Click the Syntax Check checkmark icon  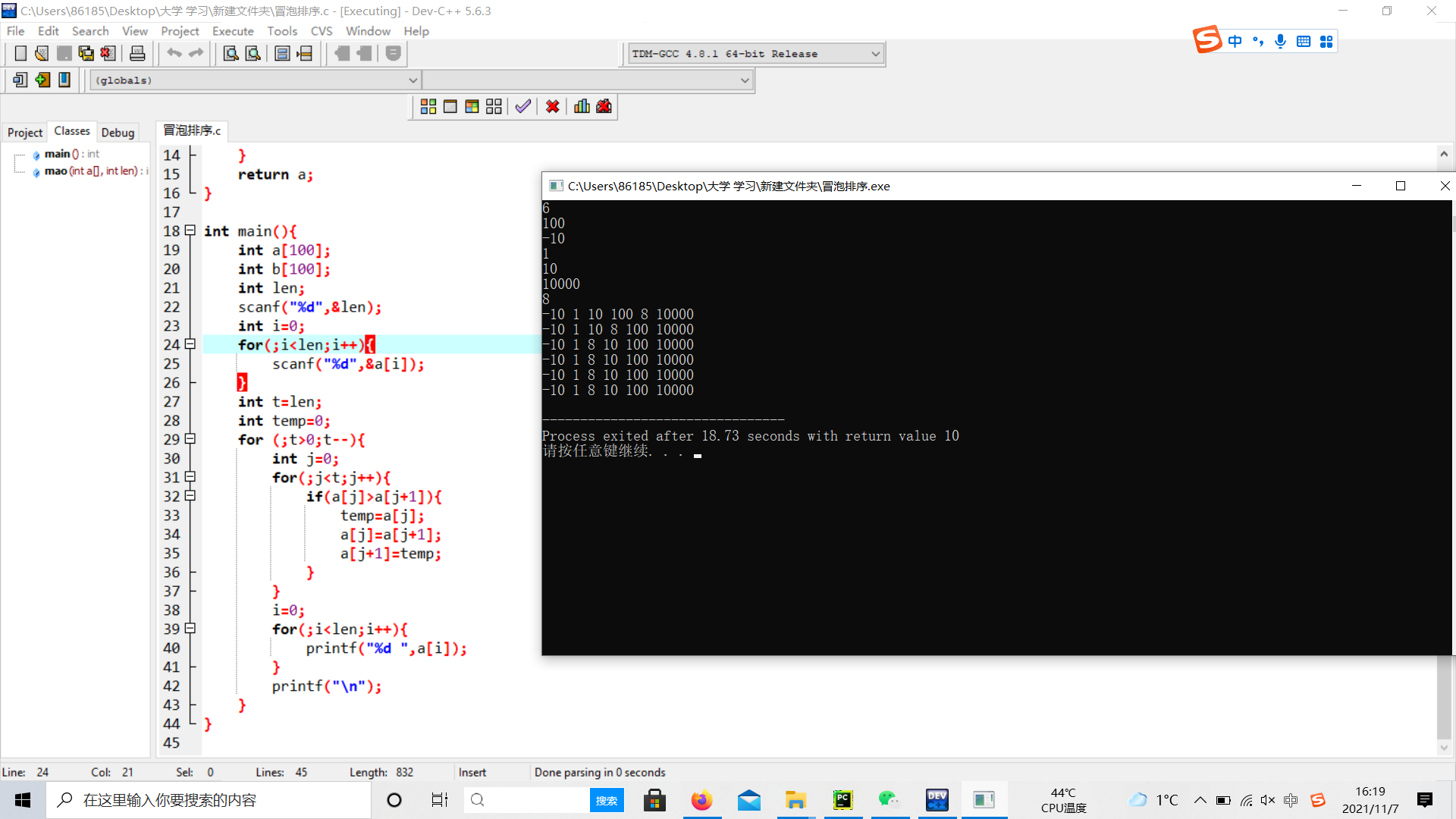[522, 107]
